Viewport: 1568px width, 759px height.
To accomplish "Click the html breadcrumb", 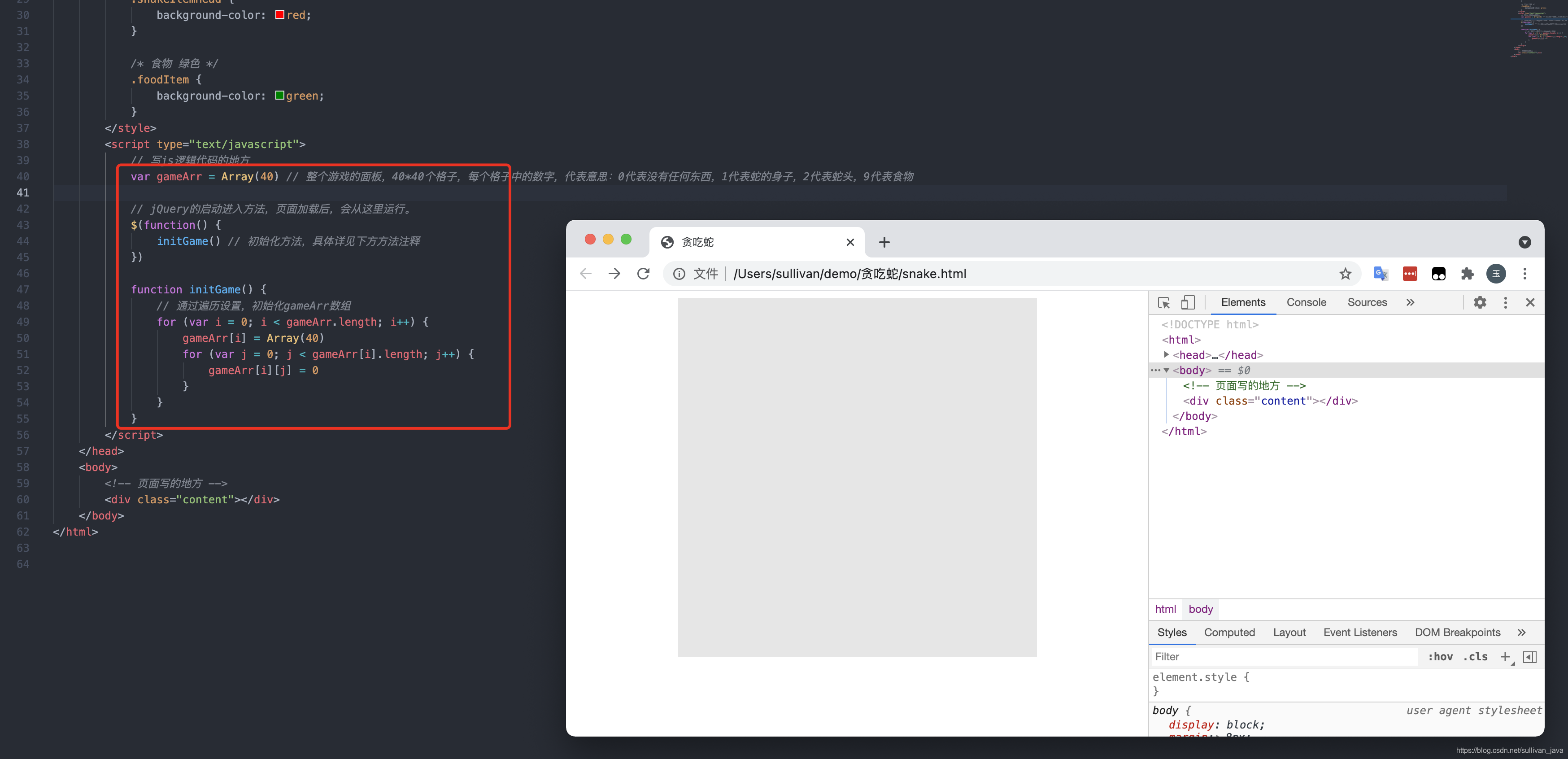I will tap(1165, 609).
